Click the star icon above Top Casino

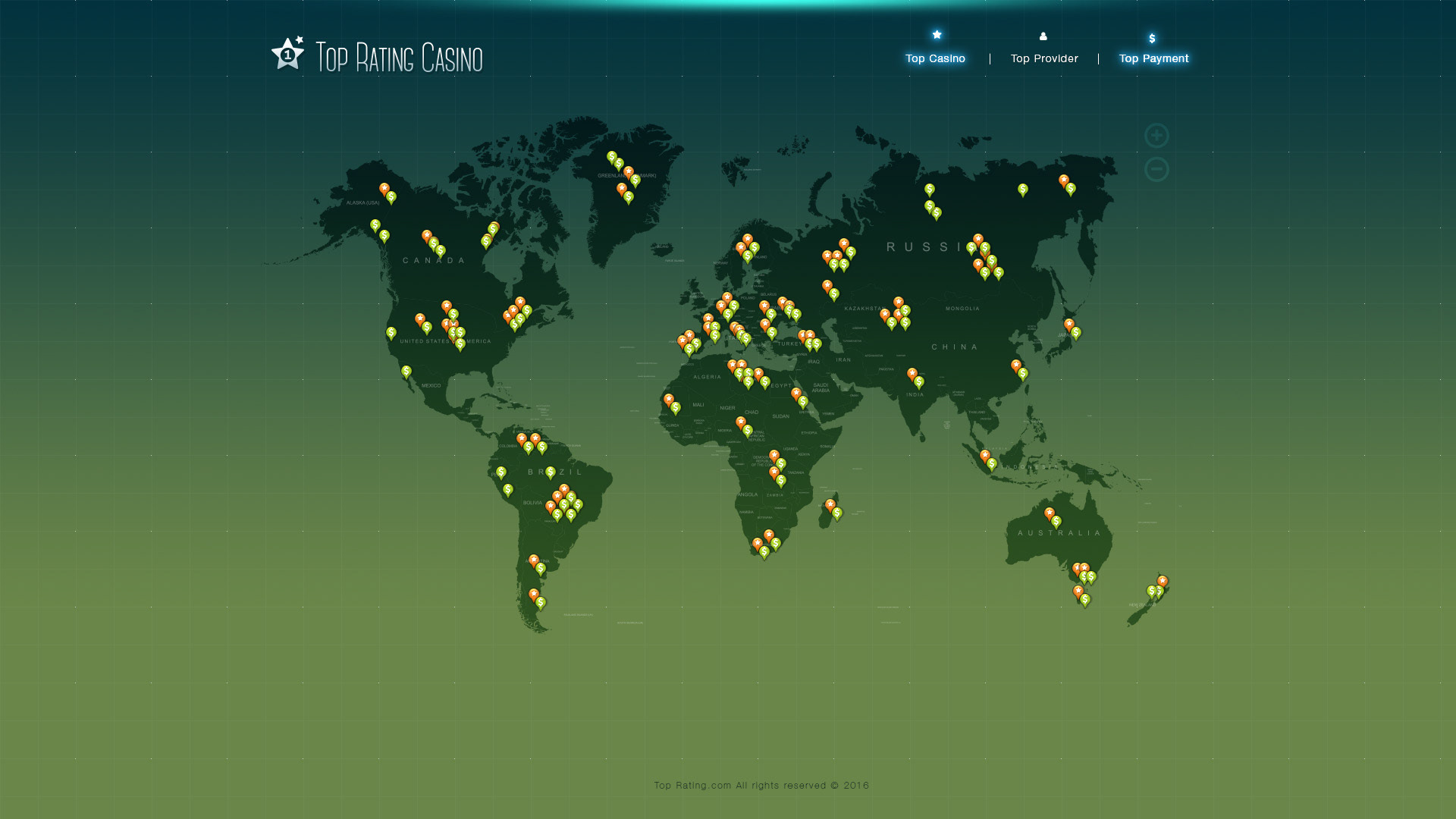click(937, 34)
